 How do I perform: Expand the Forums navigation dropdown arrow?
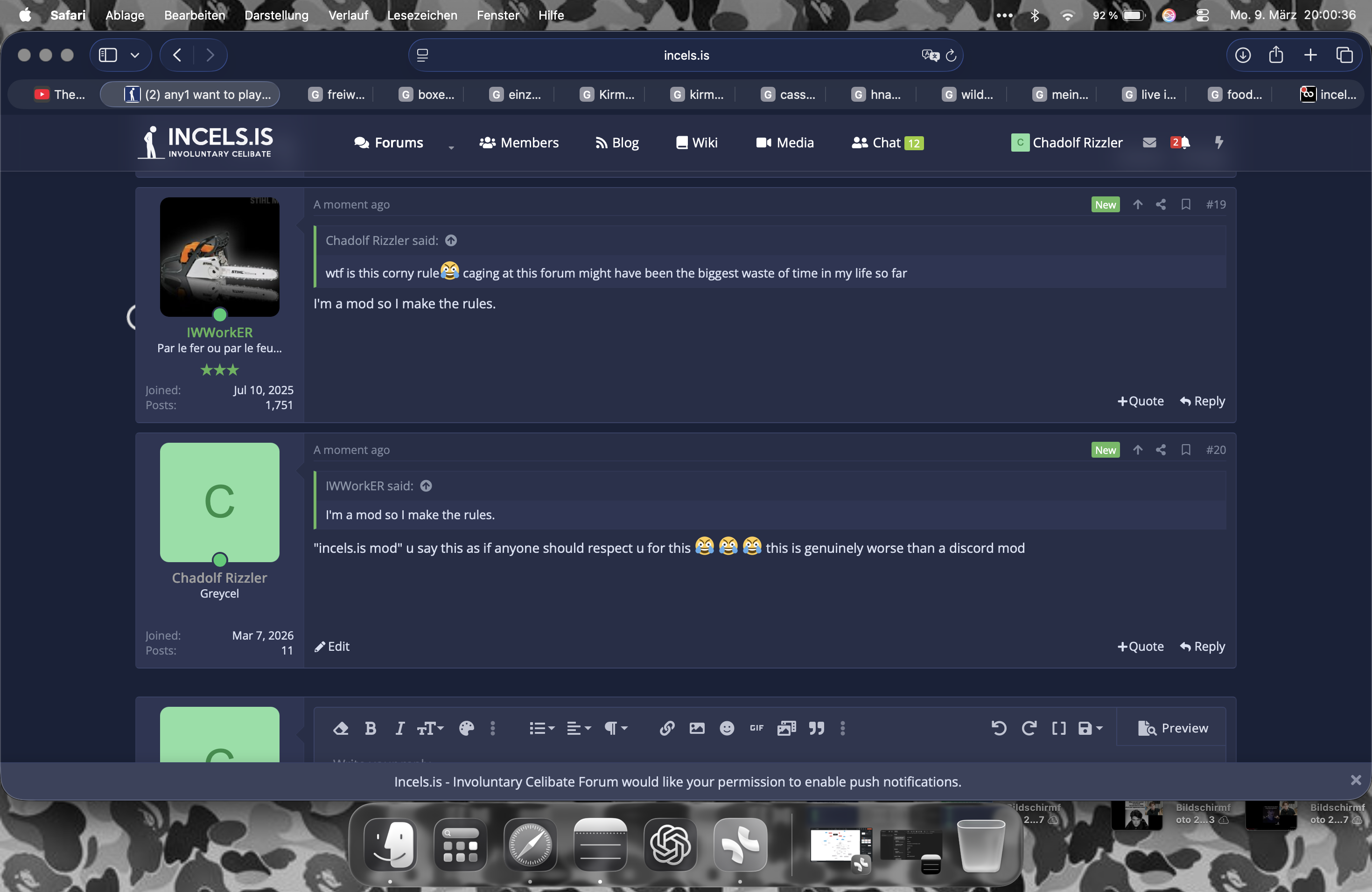pyautogui.click(x=451, y=147)
